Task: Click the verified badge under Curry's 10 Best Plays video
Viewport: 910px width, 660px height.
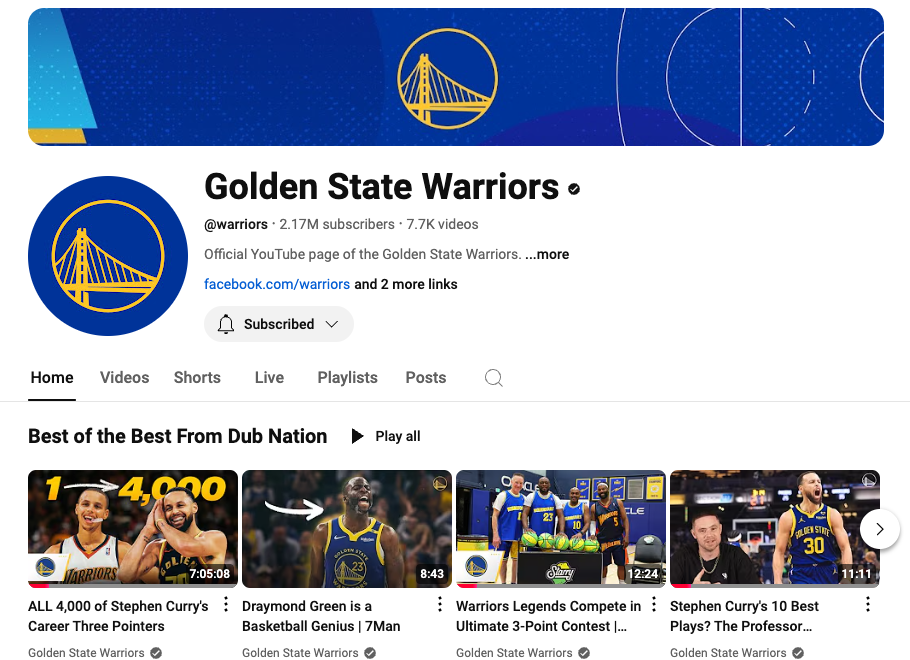Action: coord(798,653)
